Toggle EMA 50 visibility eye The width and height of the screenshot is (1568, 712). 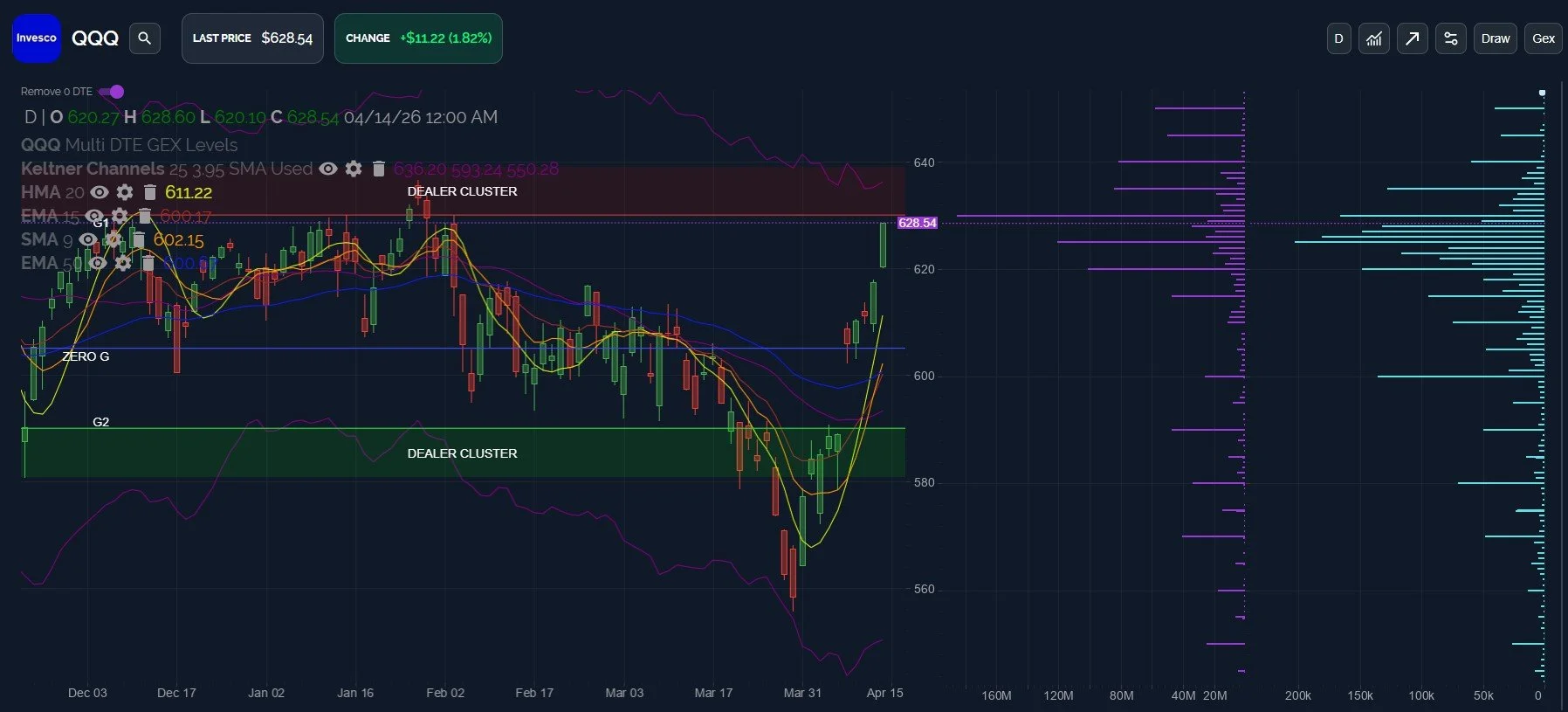coord(98,263)
